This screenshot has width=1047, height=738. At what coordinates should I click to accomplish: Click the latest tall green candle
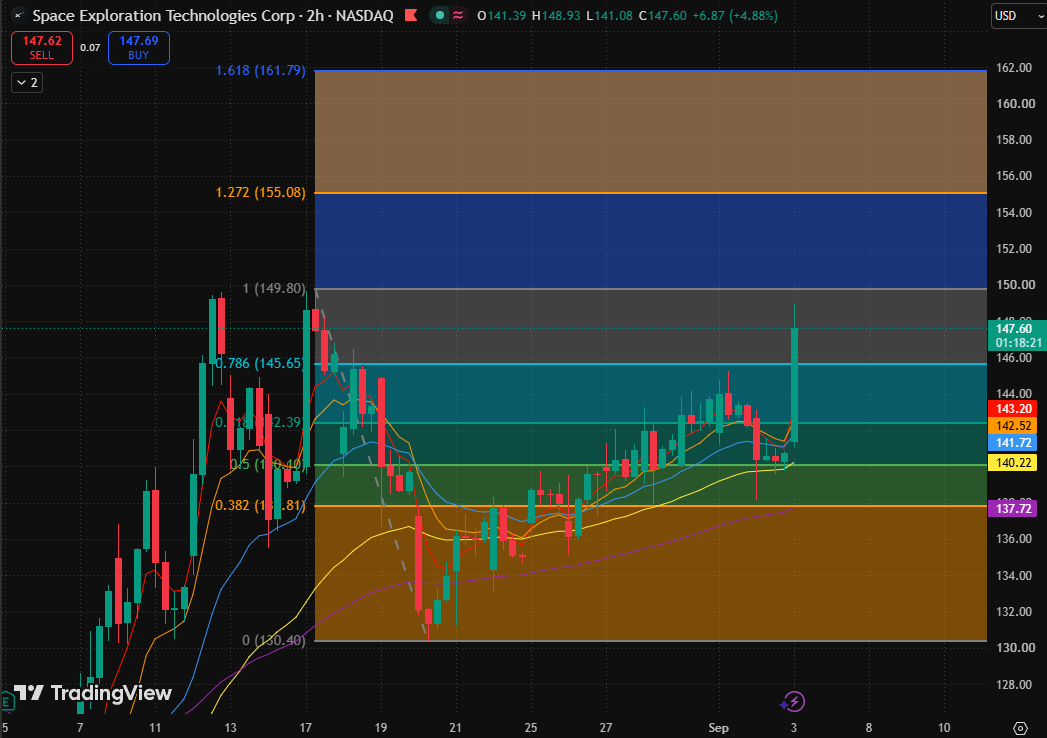click(795, 384)
